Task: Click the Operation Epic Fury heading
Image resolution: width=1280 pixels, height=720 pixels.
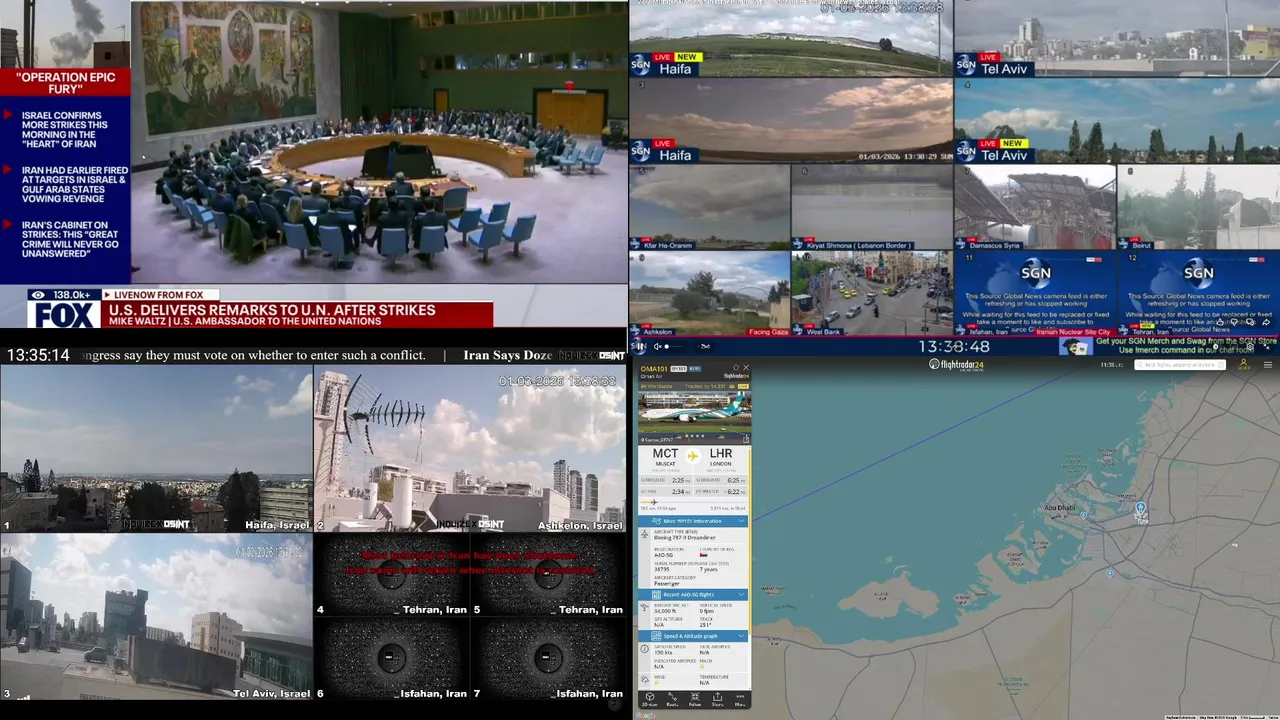Action: 64,83
